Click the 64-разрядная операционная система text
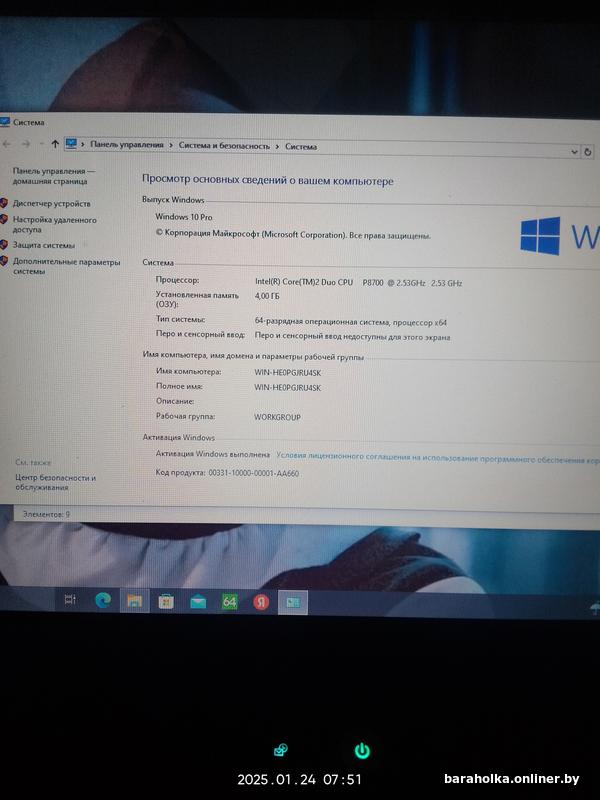The image size is (600, 800). (x=351, y=322)
